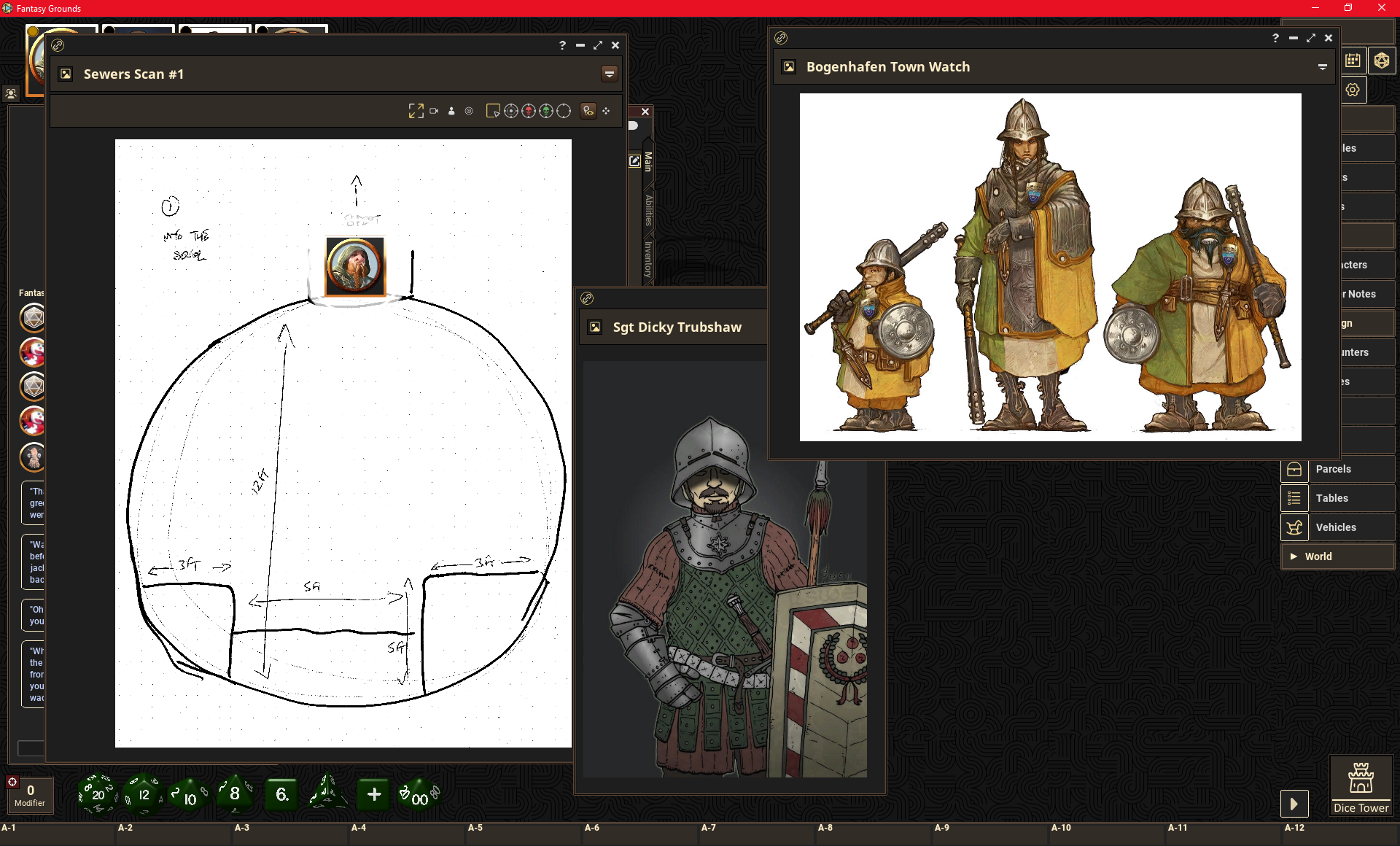The image size is (1400, 846).
Task: Click the link icon on Sgt Dicky Trubshaw window
Action: click(x=587, y=298)
